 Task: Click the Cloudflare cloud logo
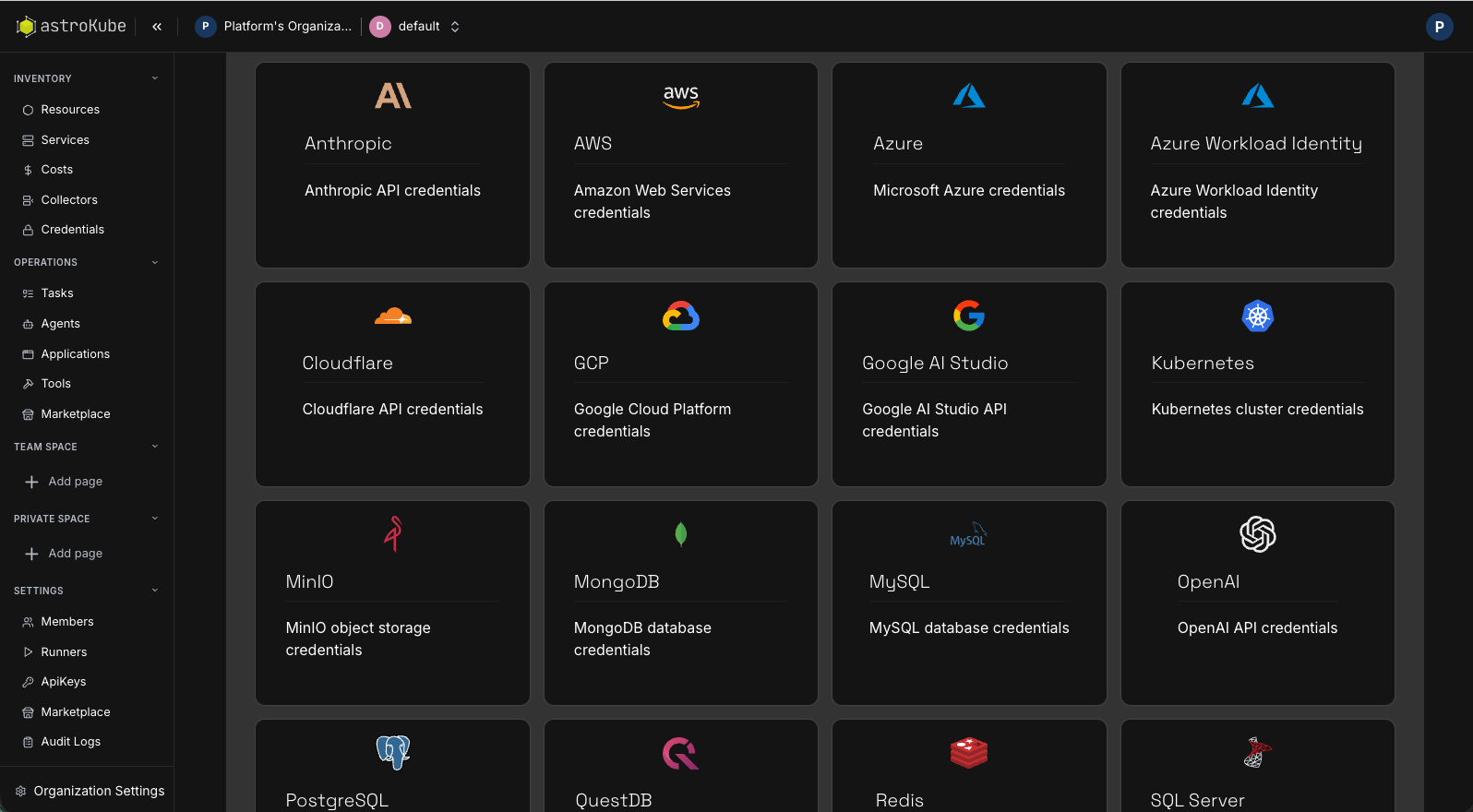click(x=393, y=316)
